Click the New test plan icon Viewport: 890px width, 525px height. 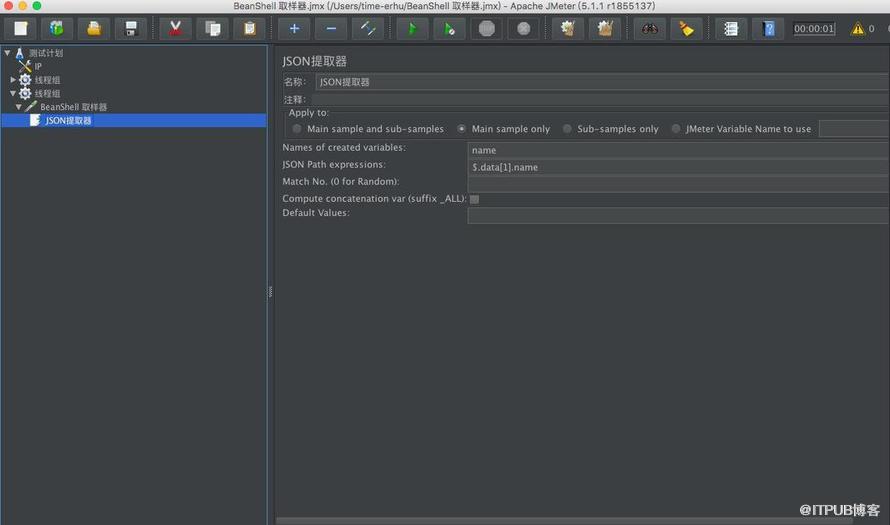pyautogui.click(x=21, y=28)
